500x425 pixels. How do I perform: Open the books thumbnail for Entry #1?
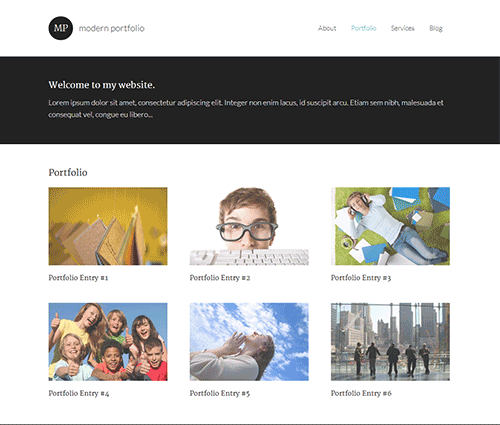pos(108,226)
